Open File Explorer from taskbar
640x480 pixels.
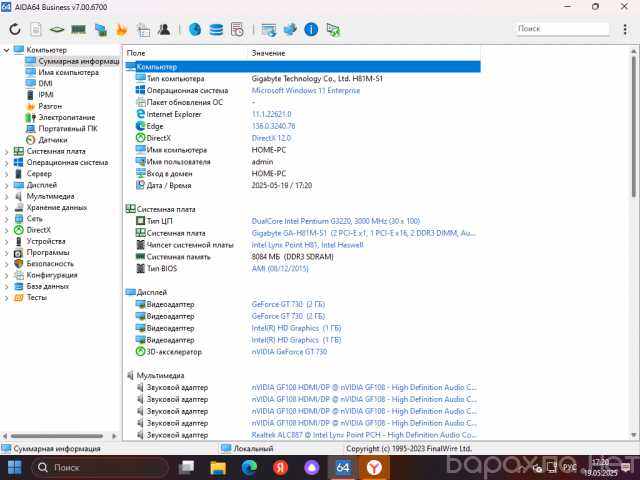tap(218, 468)
